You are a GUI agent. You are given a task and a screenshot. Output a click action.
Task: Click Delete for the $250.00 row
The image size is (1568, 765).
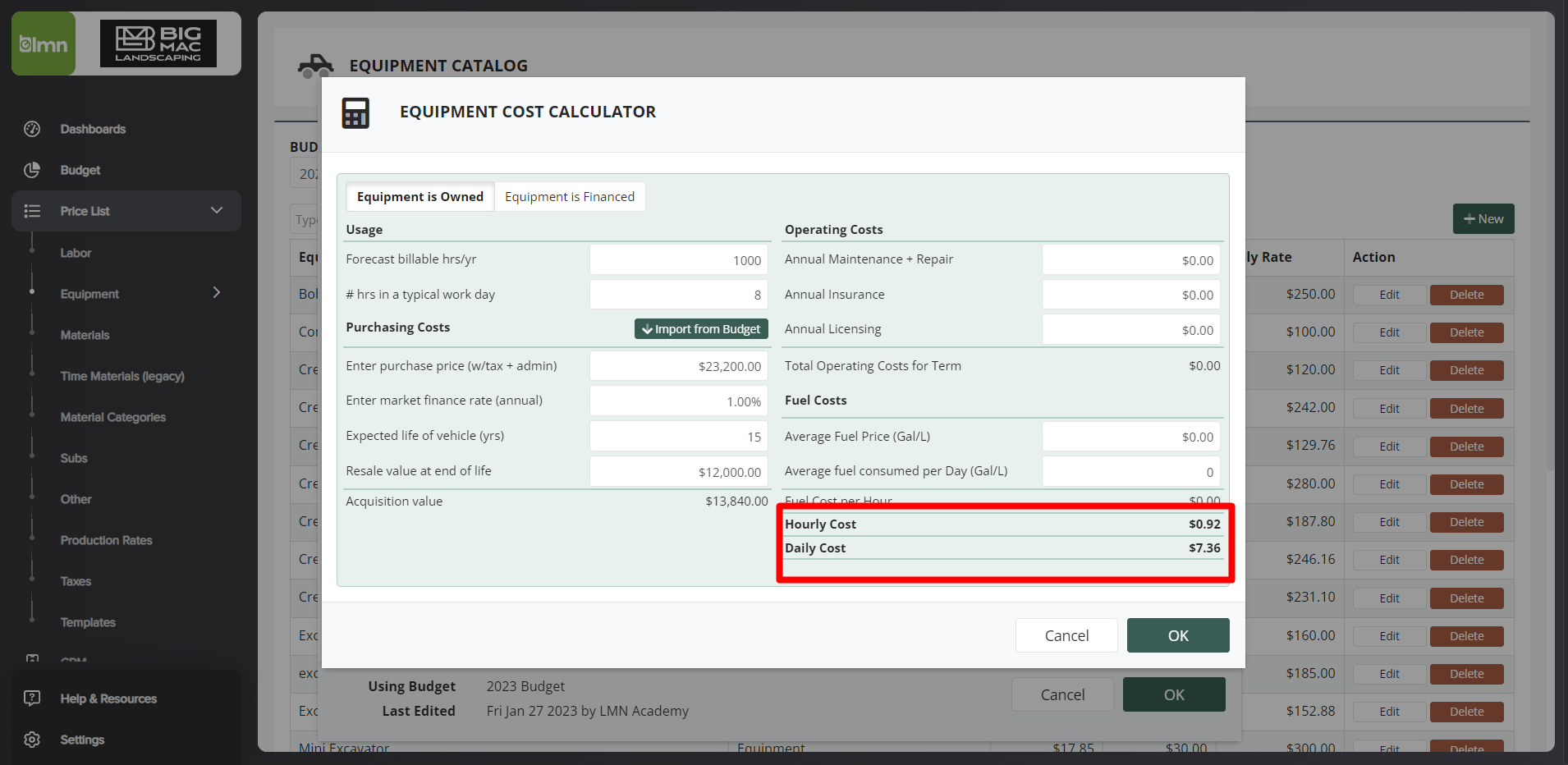(x=1466, y=295)
